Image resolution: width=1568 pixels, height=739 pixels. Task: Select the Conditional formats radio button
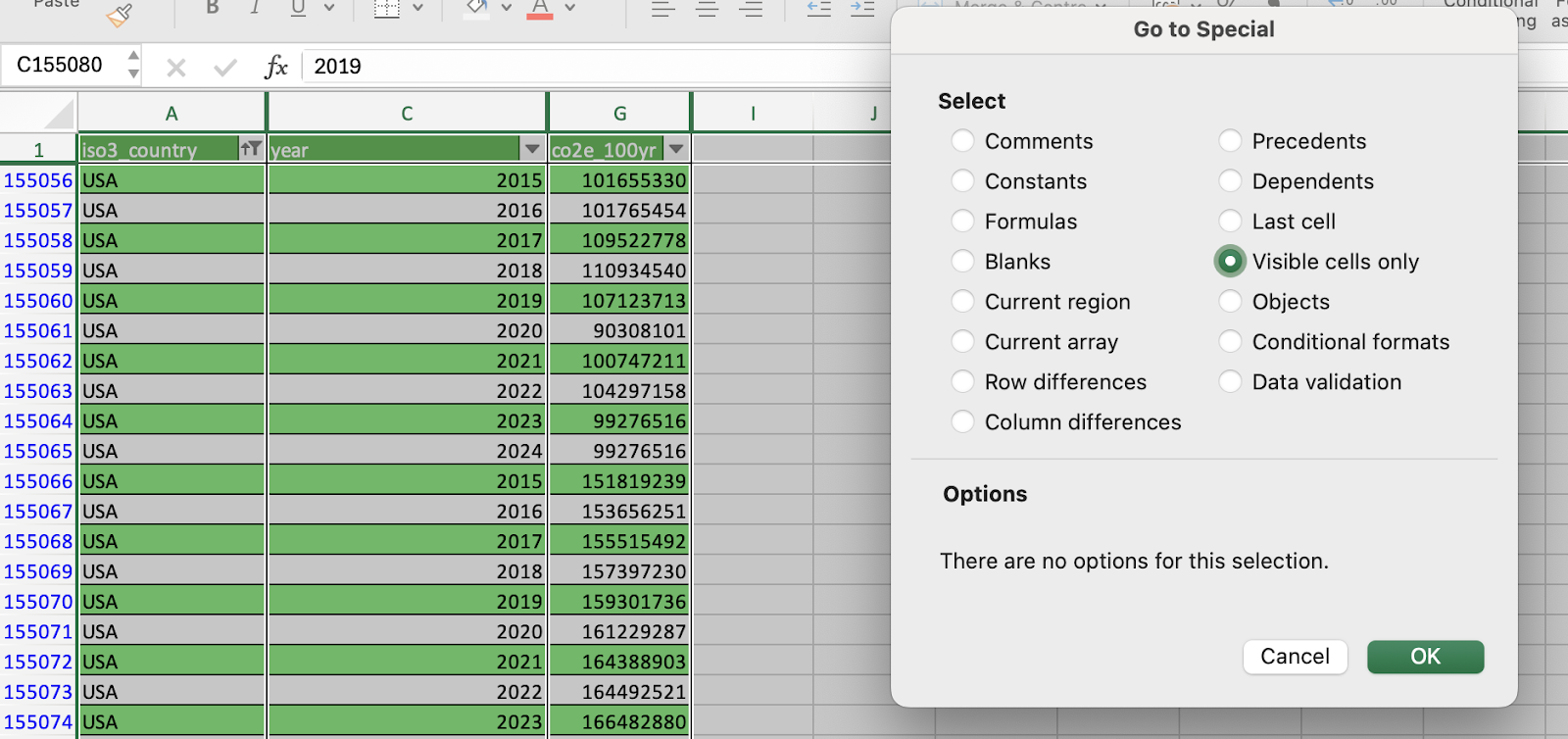[x=1231, y=342]
